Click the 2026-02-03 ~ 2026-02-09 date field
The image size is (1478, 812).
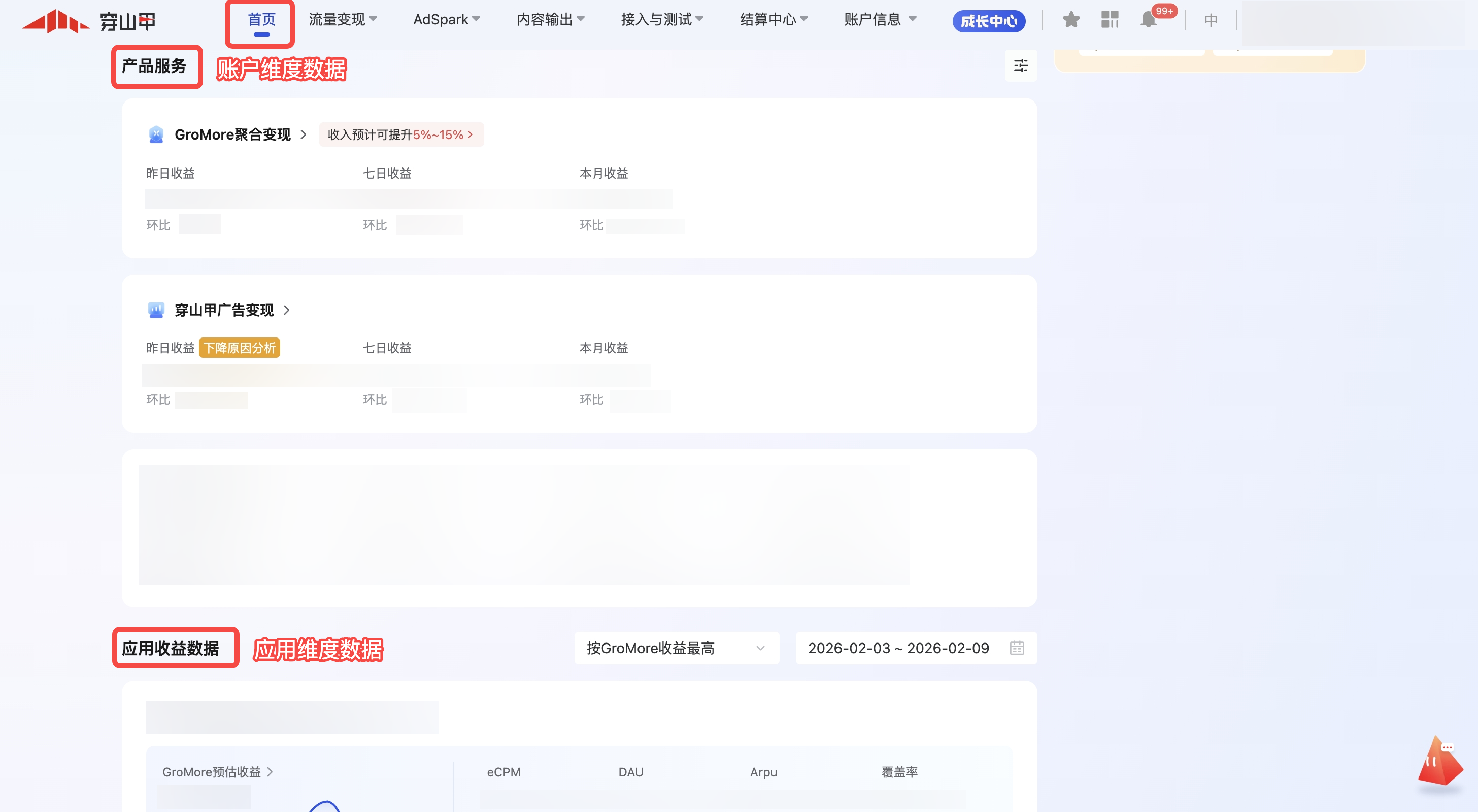pyautogui.click(x=898, y=648)
